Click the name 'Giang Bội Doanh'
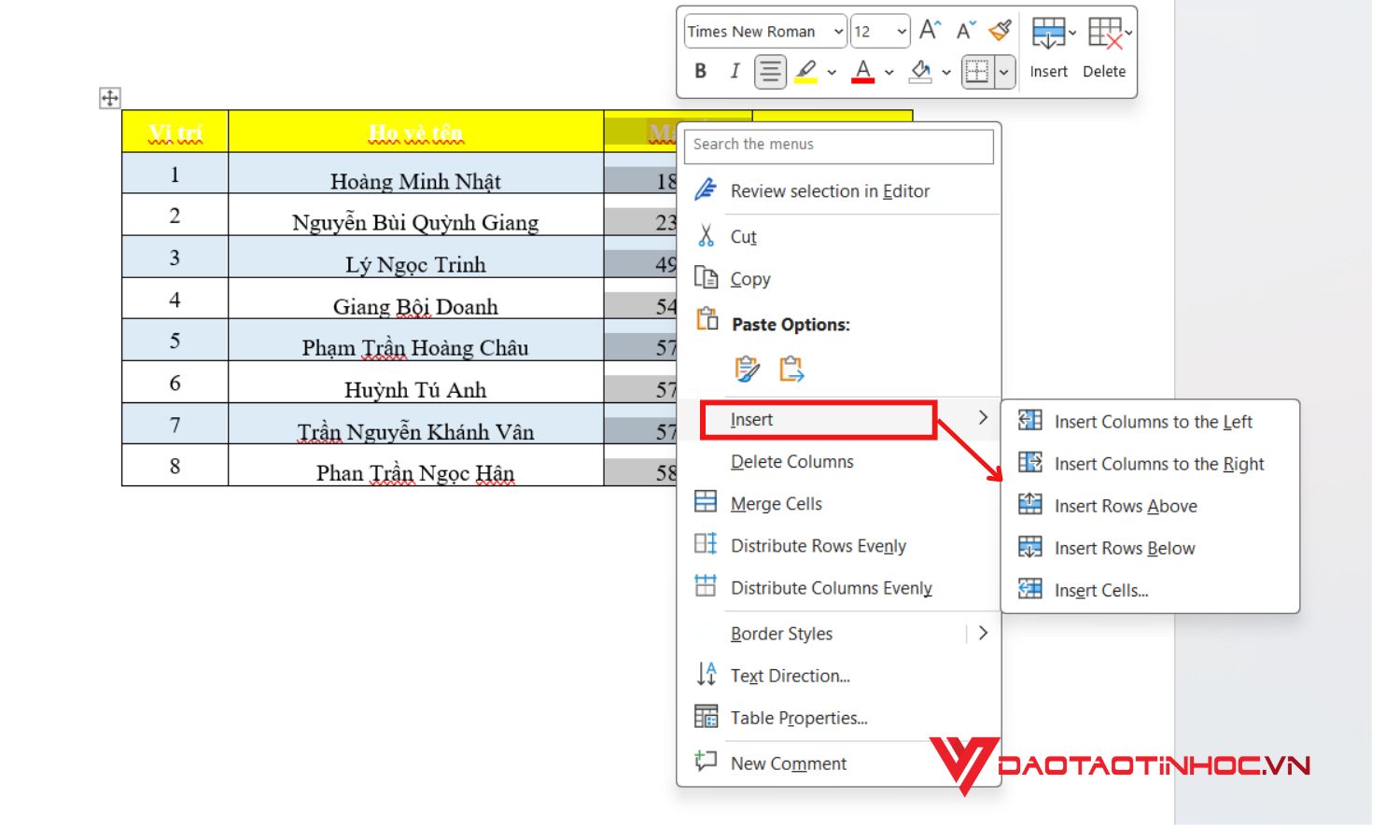Screen dimensions: 1400x840 415,306
